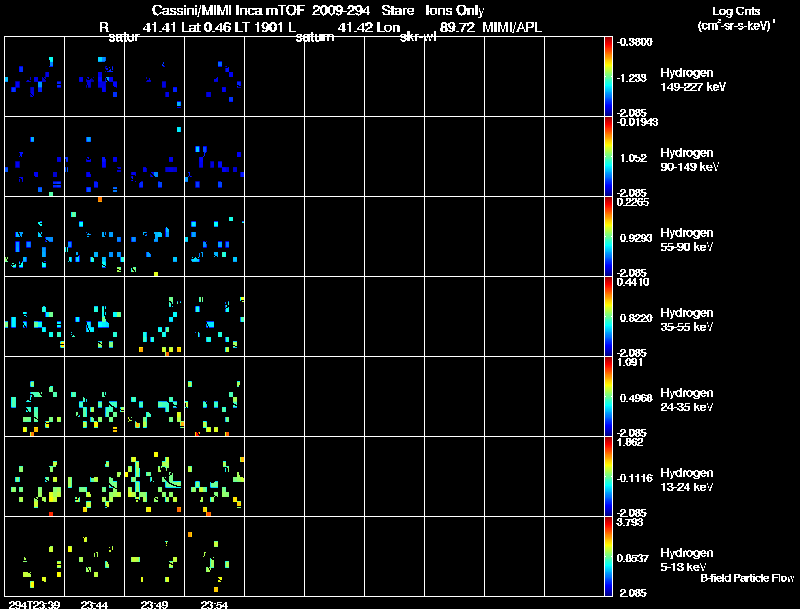The height and width of the screenshot is (609, 800).
Task: Click the Hydrogen 149-227 keV panel at 23:39
Action: click(x=34, y=77)
